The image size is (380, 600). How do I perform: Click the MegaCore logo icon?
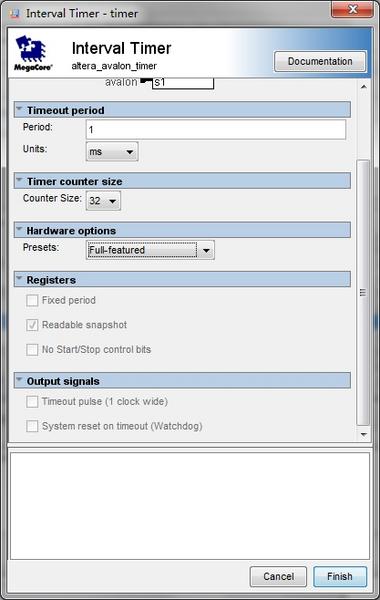(33, 53)
